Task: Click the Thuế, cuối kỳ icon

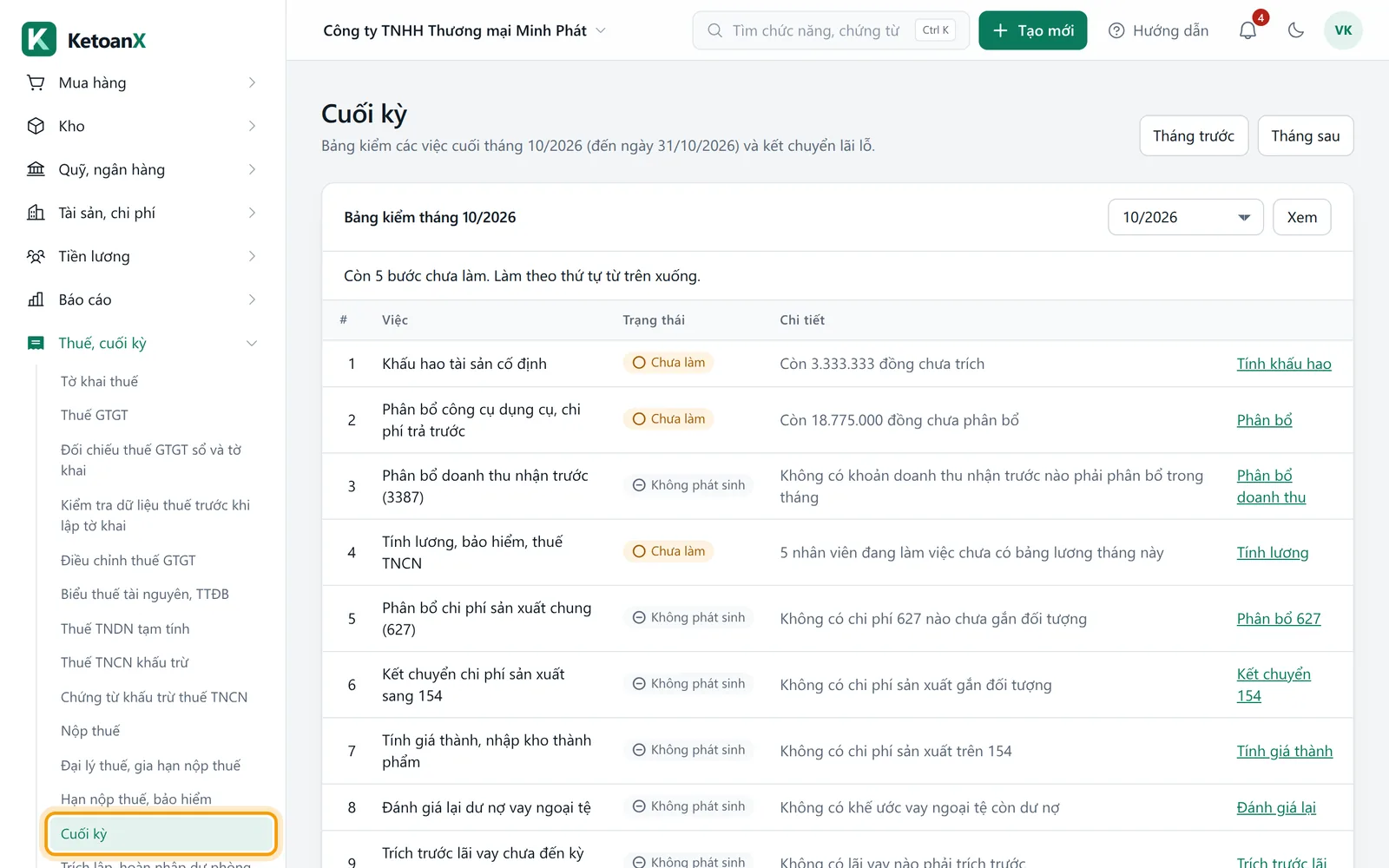Action: [x=36, y=343]
